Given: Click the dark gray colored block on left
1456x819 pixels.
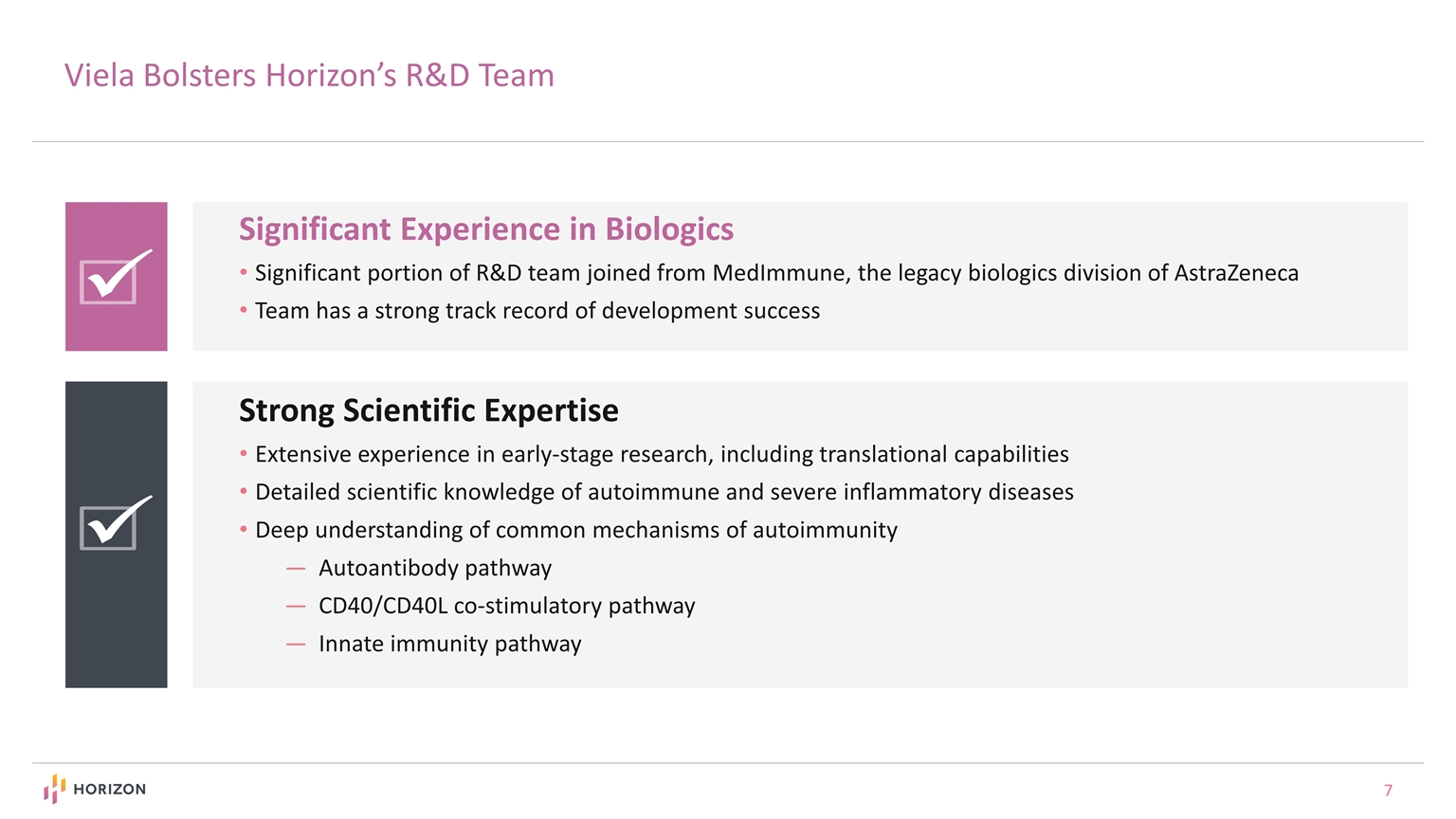Looking at the screenshot, I should tap(116, 626).
